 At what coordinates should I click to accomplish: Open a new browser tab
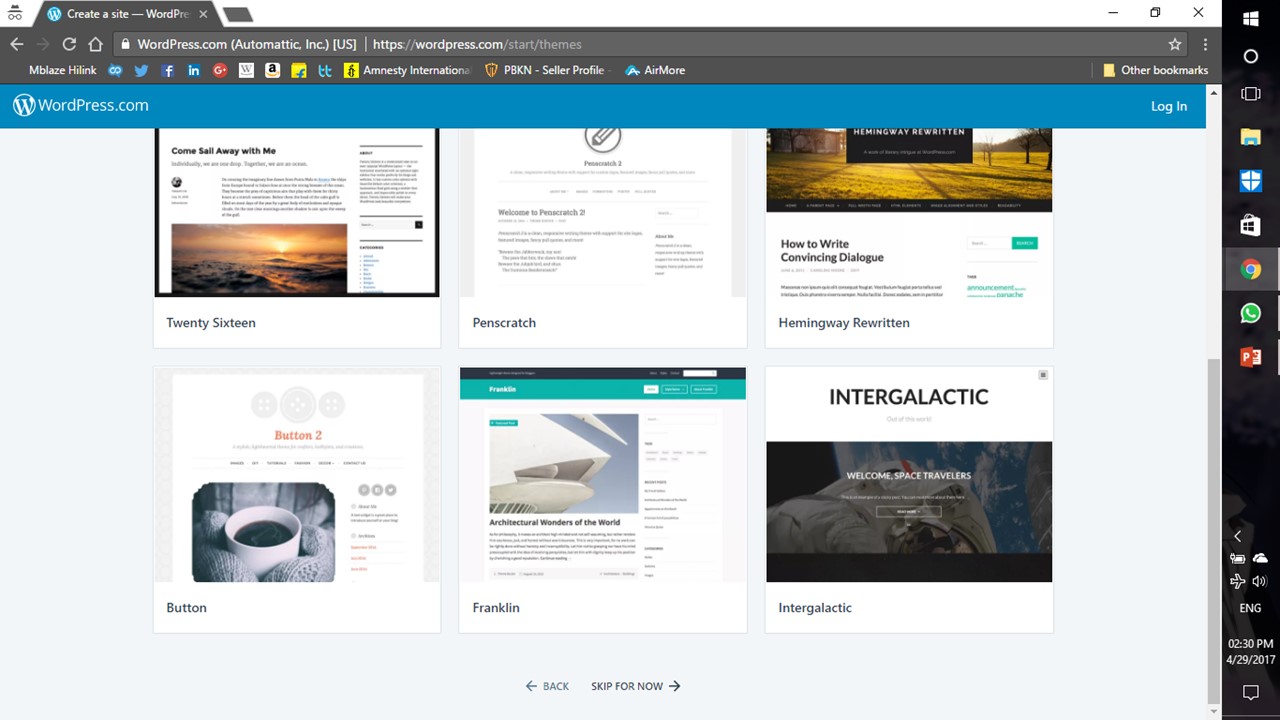[237, 14]
